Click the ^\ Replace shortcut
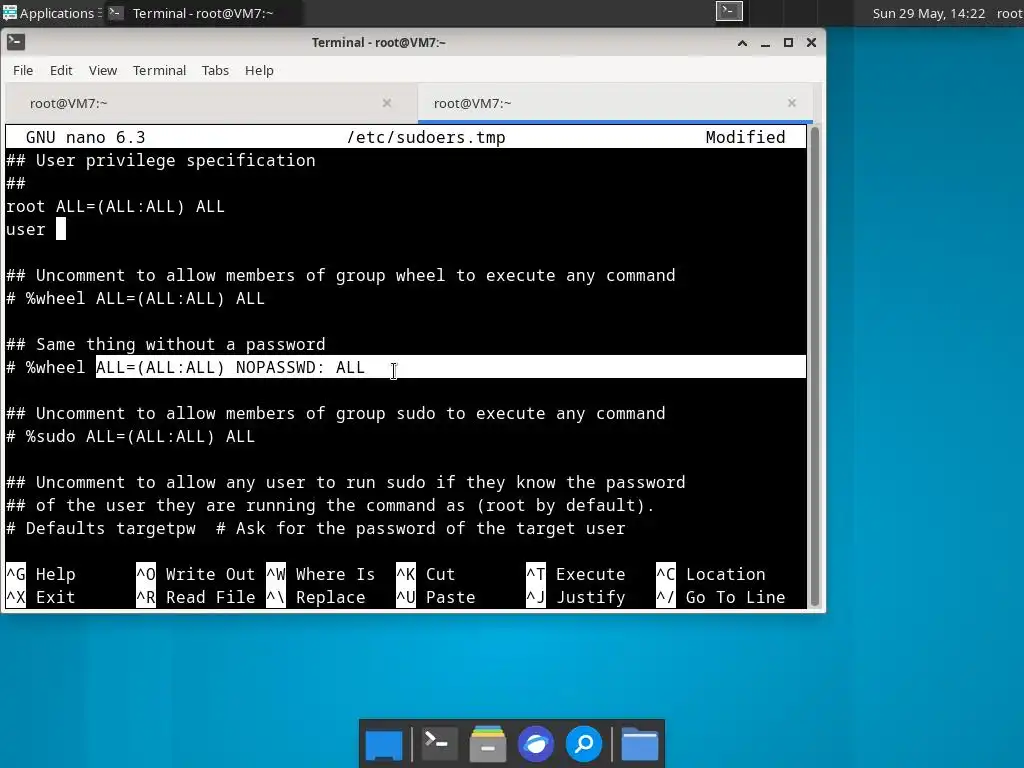This screenshot has width=1024, height=768. click(x=316, y=597)
